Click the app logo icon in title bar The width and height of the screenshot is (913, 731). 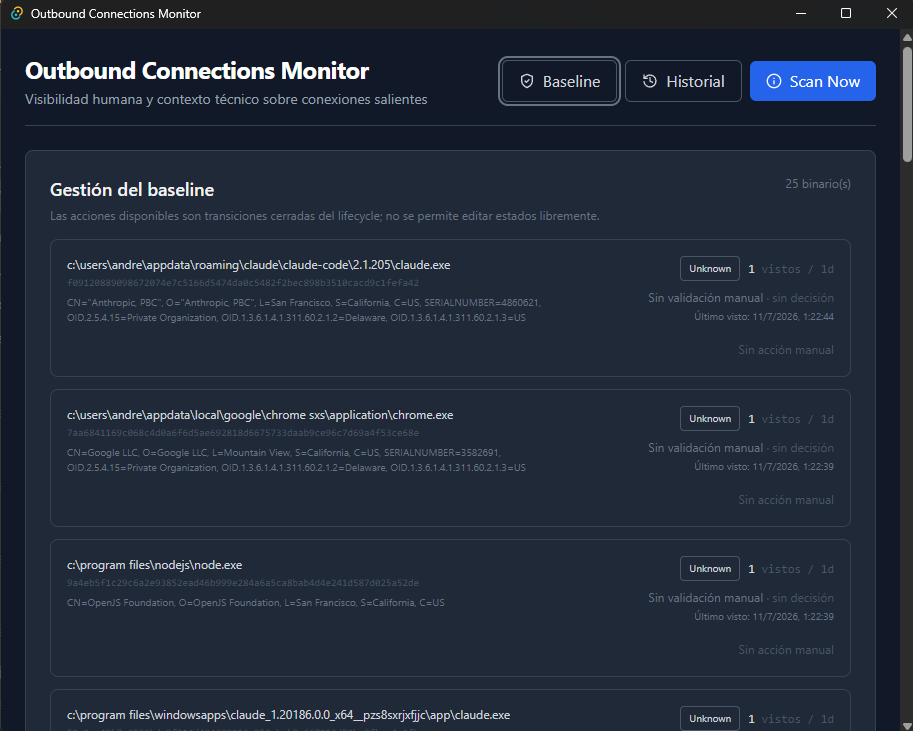[x=17, y=13]
